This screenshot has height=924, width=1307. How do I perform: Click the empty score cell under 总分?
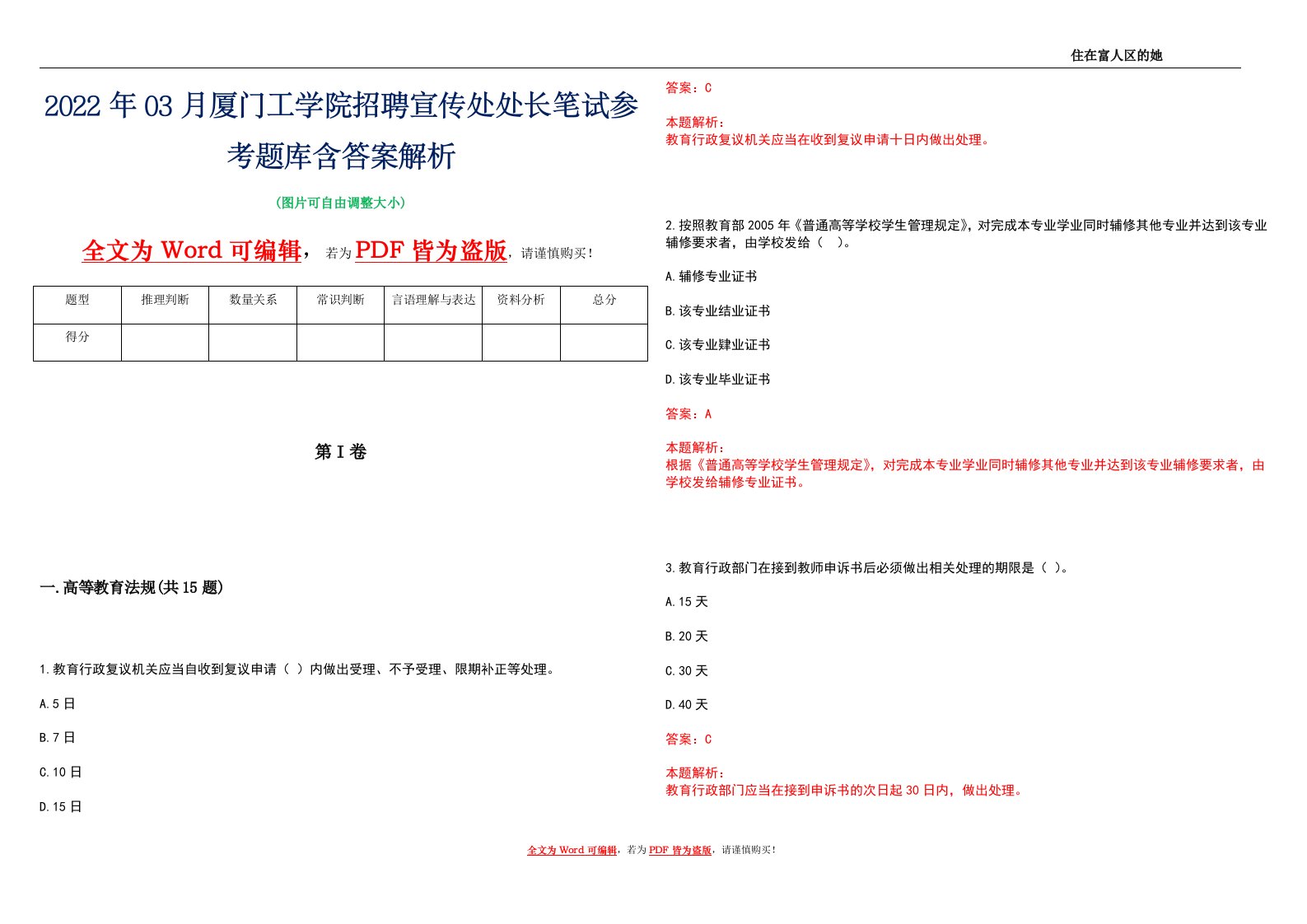click(604, 343)
